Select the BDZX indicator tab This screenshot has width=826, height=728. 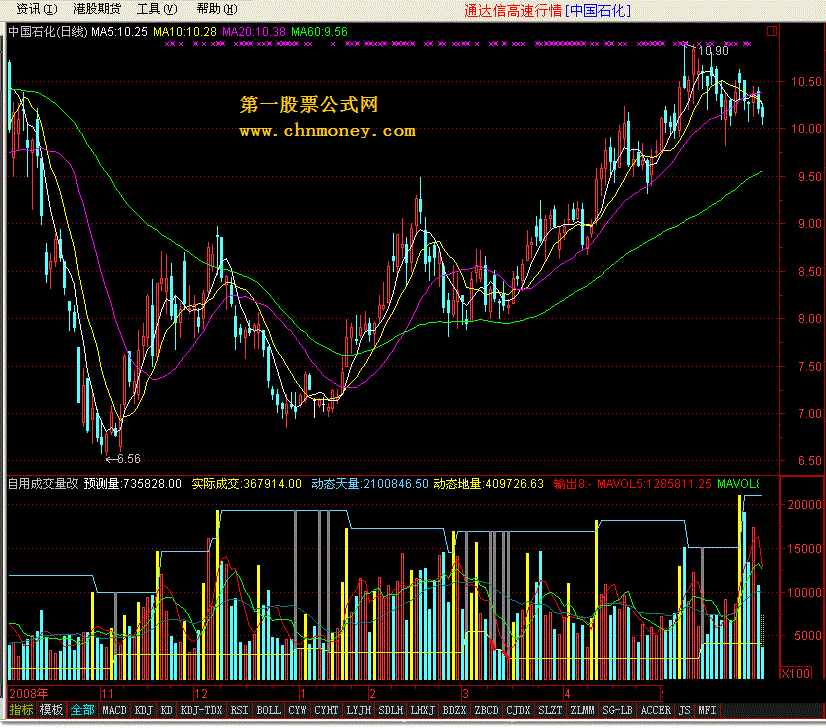coord(454,710)
